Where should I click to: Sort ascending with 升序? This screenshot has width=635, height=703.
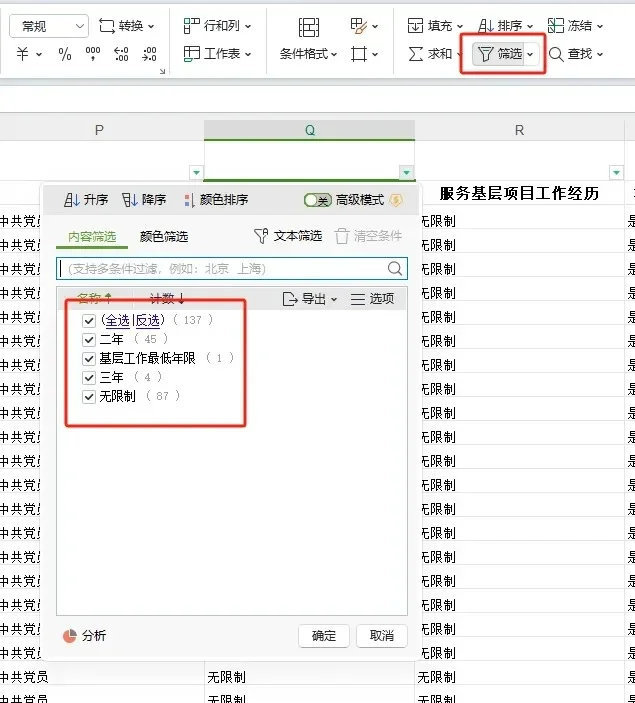point(86,200)
